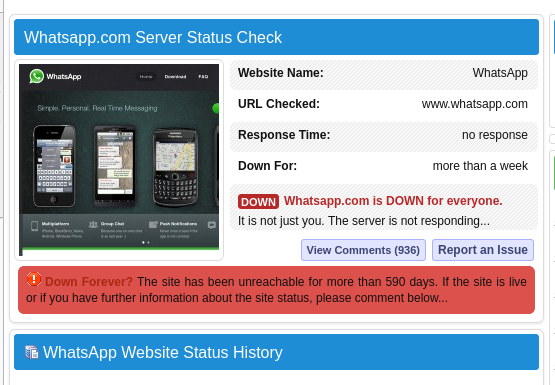Viewport: 555px width, 385px height.
Task: Click 'Whatsapp.com is DOWN for everyone.' text
Action: [393, 201]
